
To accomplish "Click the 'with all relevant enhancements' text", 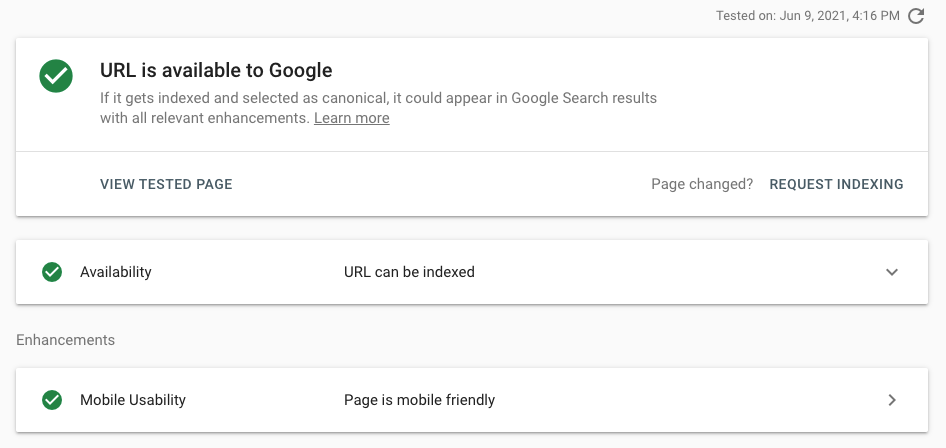I will click(205, 118).
